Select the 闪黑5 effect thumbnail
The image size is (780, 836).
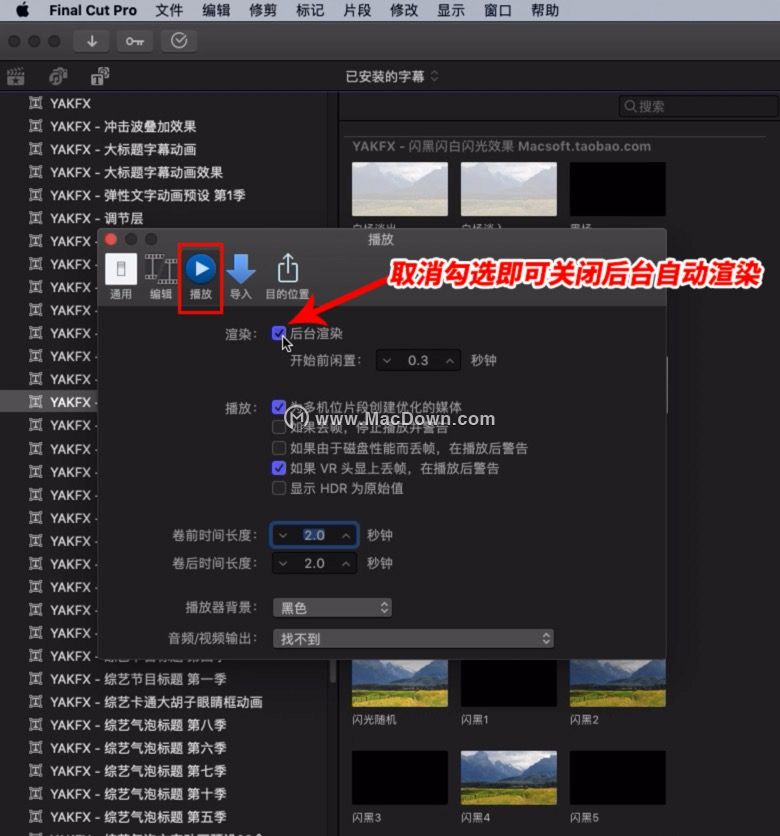(617, 777)
